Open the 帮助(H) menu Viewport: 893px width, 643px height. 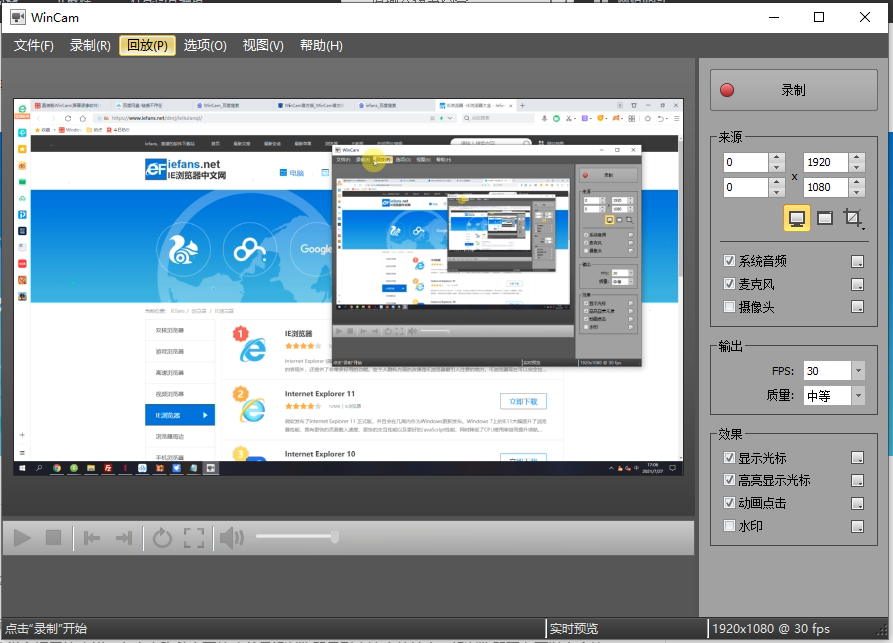(x=321, y=46)
